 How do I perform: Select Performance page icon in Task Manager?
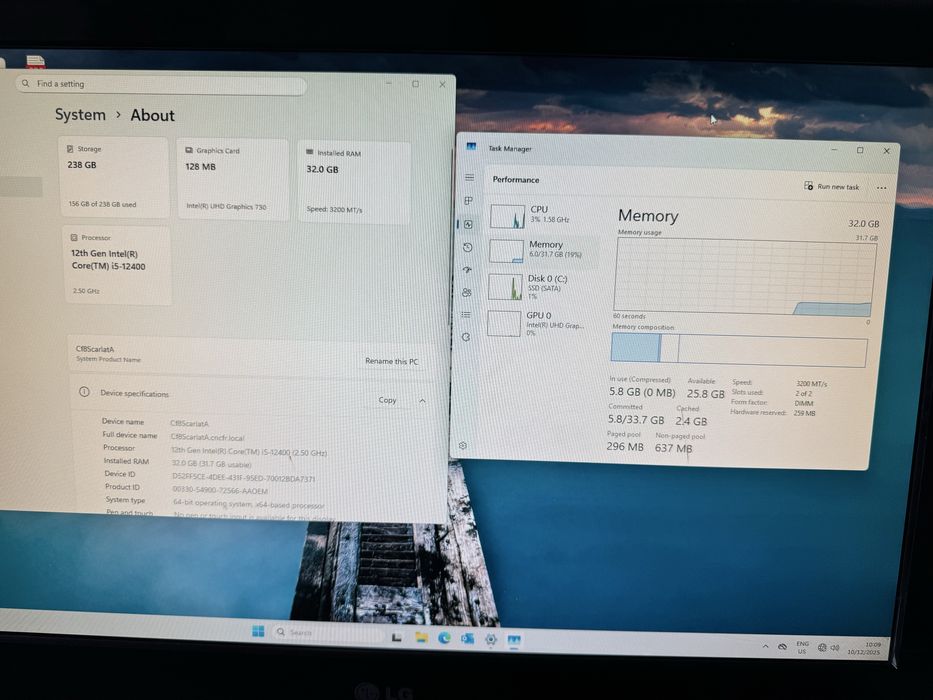point(468,224)
